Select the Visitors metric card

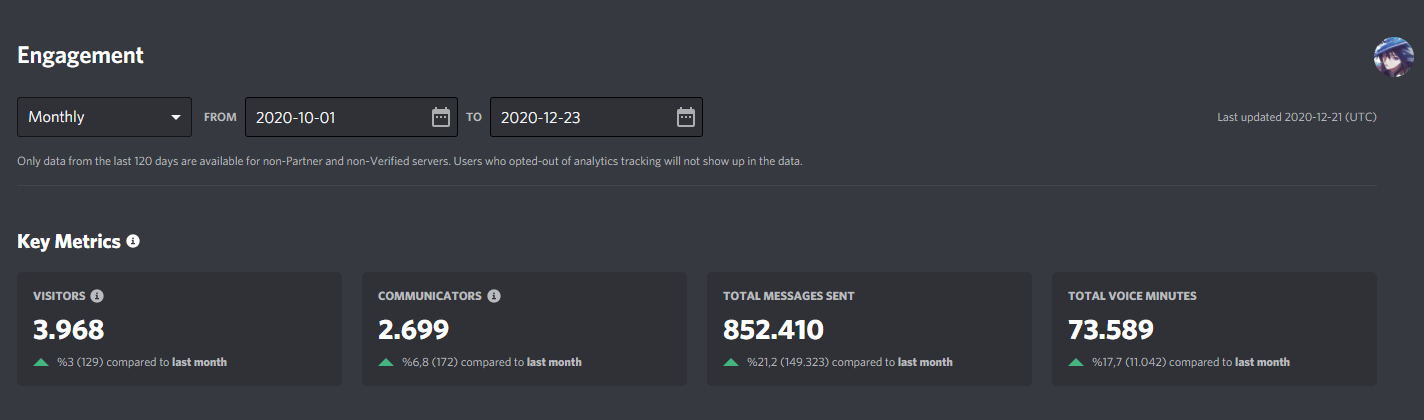pos(179,329)
